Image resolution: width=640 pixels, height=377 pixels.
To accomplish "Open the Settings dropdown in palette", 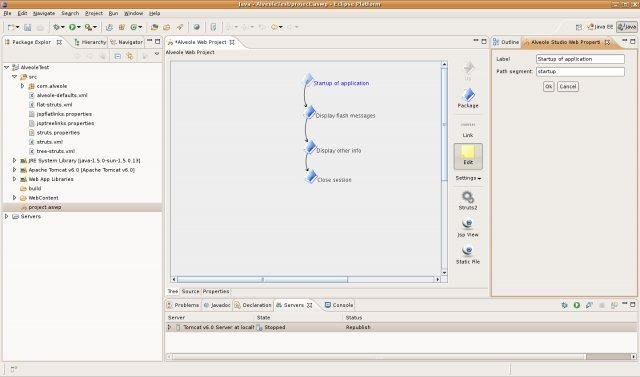I will click(468, 178).
